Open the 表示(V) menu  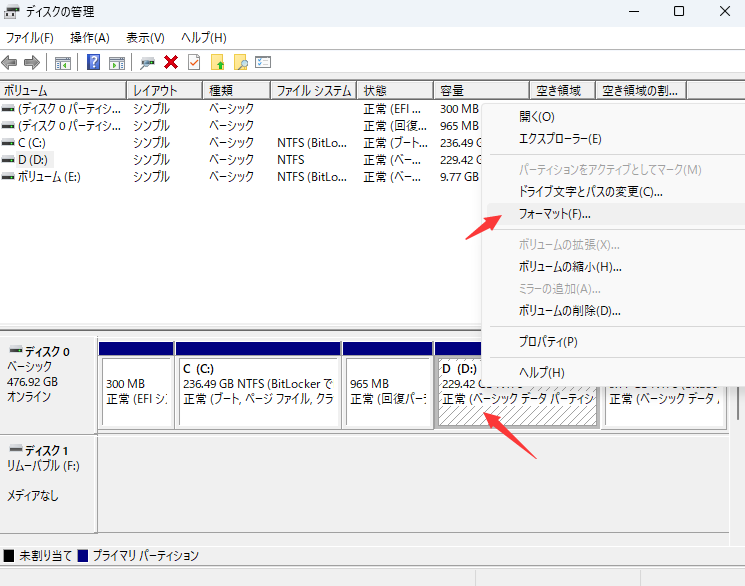(145, 37)
